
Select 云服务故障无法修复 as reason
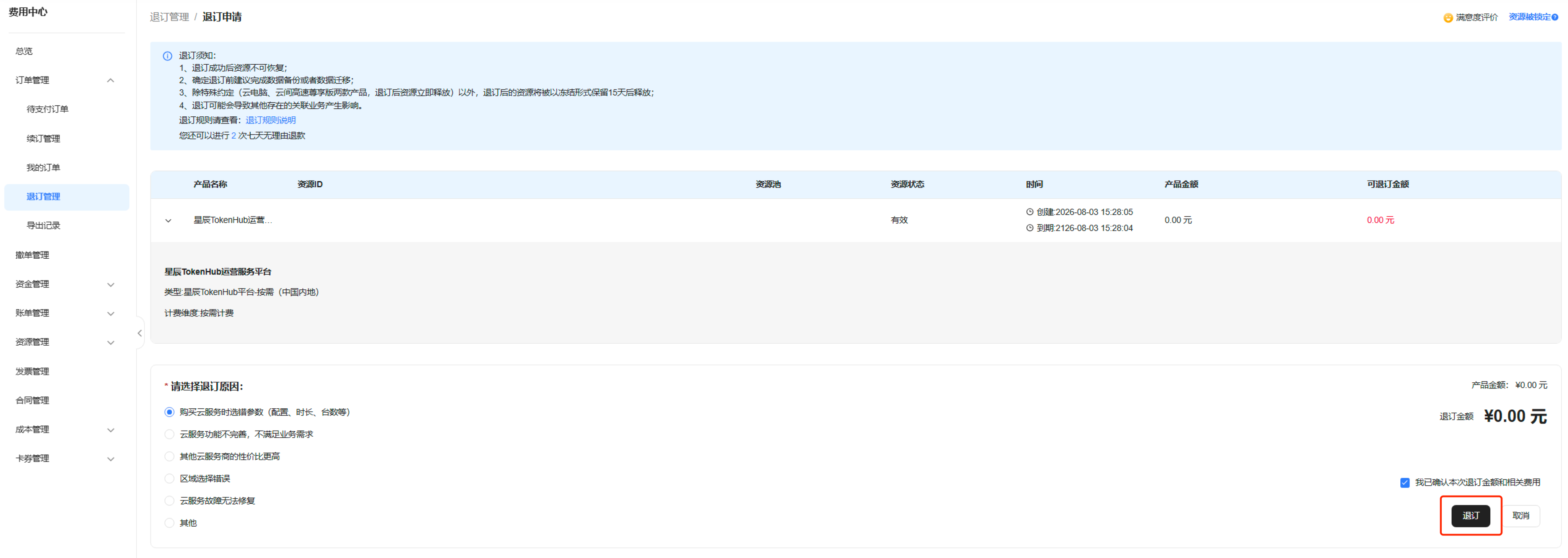pyautogui.click(x=169, y=501)
